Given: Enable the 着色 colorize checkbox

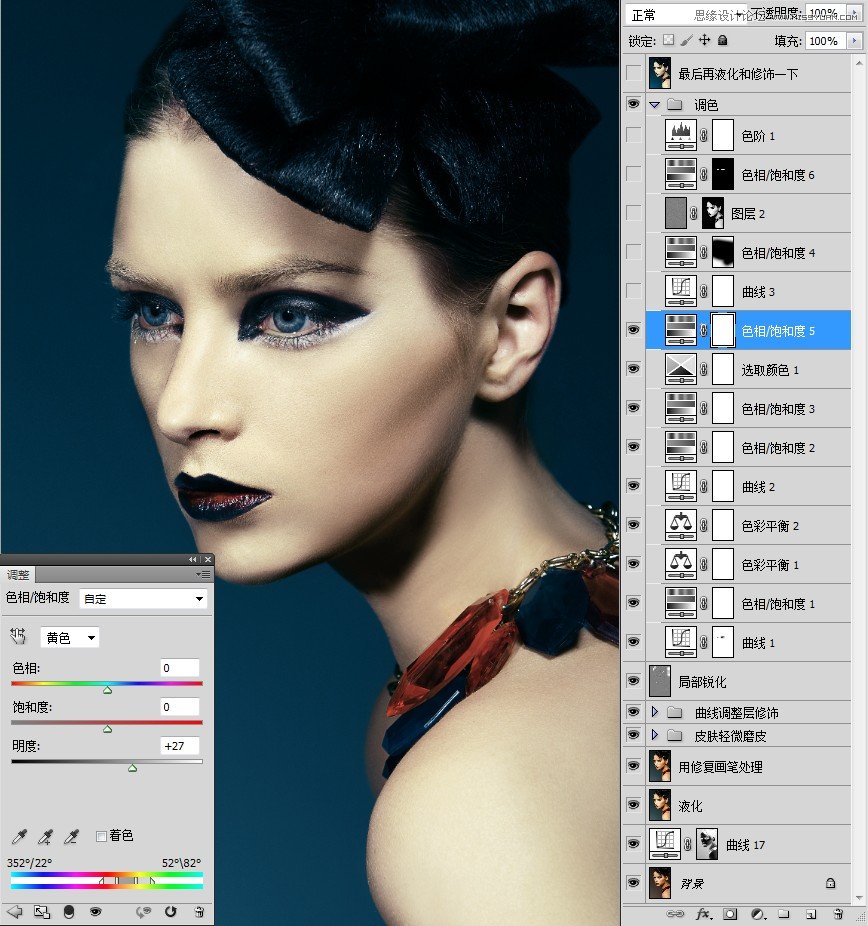Looking at the screenshot, I should 101,836.
